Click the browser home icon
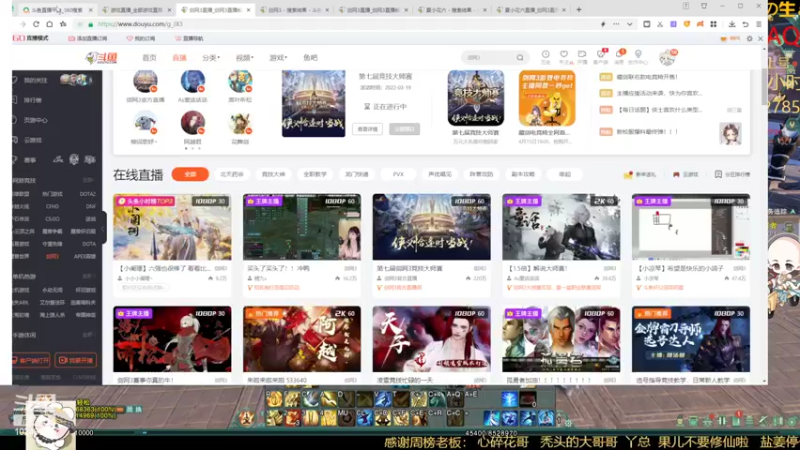This screenshot has height=450, width=800. point(49,24)
